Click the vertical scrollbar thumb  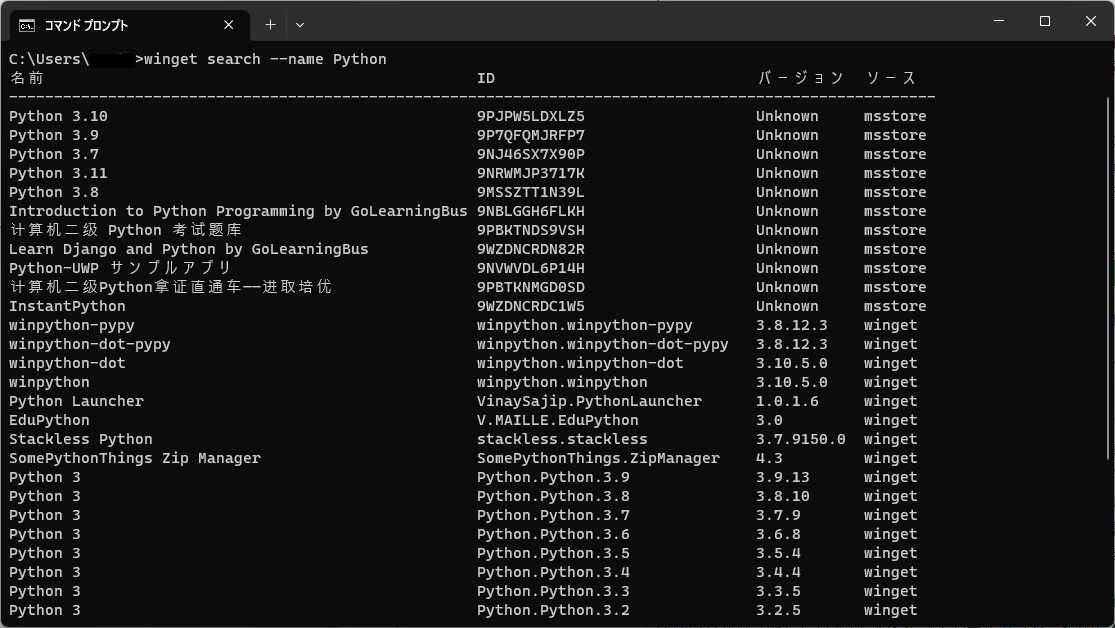1109,277
